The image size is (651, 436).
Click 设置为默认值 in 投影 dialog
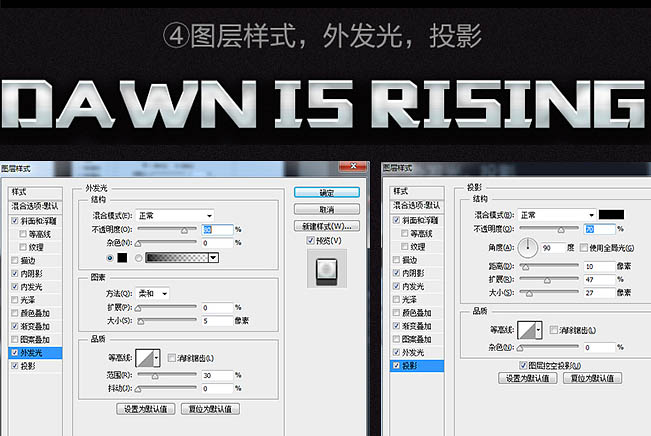pyautogui.click(x=528, y=378)
